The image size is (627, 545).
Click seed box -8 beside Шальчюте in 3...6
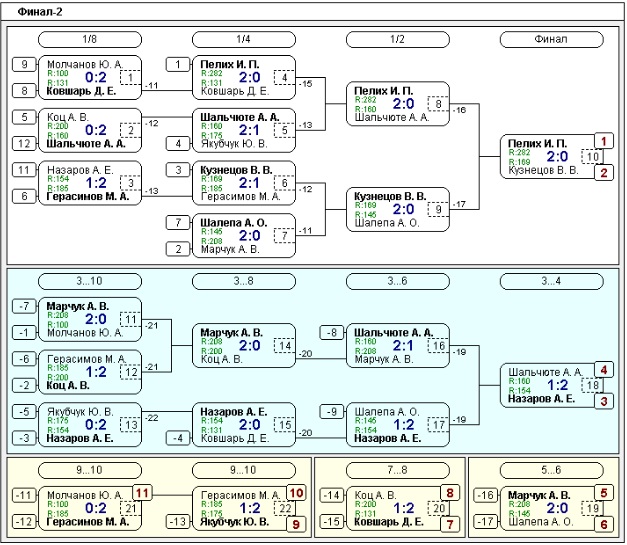point(332,333)
